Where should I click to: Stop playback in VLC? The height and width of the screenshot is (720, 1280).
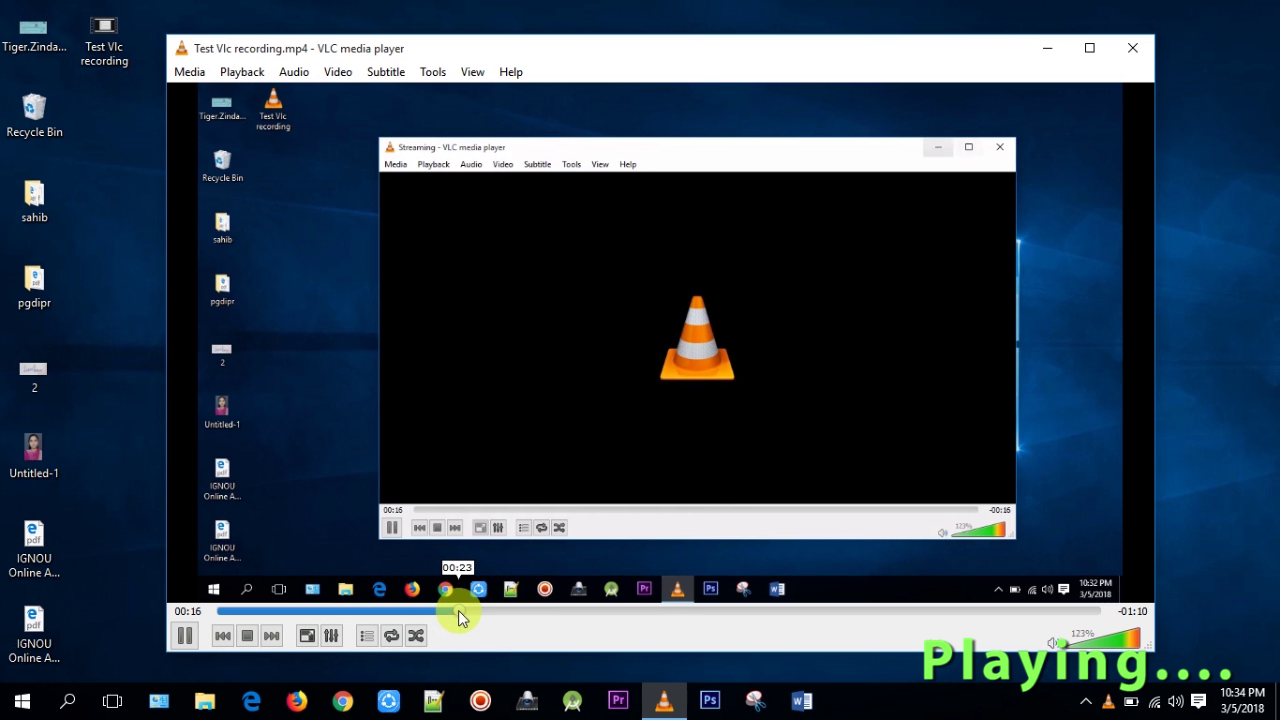tap(247, 636)
